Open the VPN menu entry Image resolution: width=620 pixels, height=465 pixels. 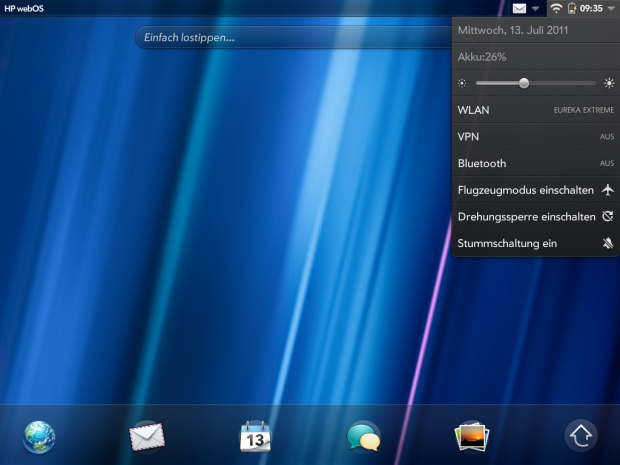pos(536,137)
